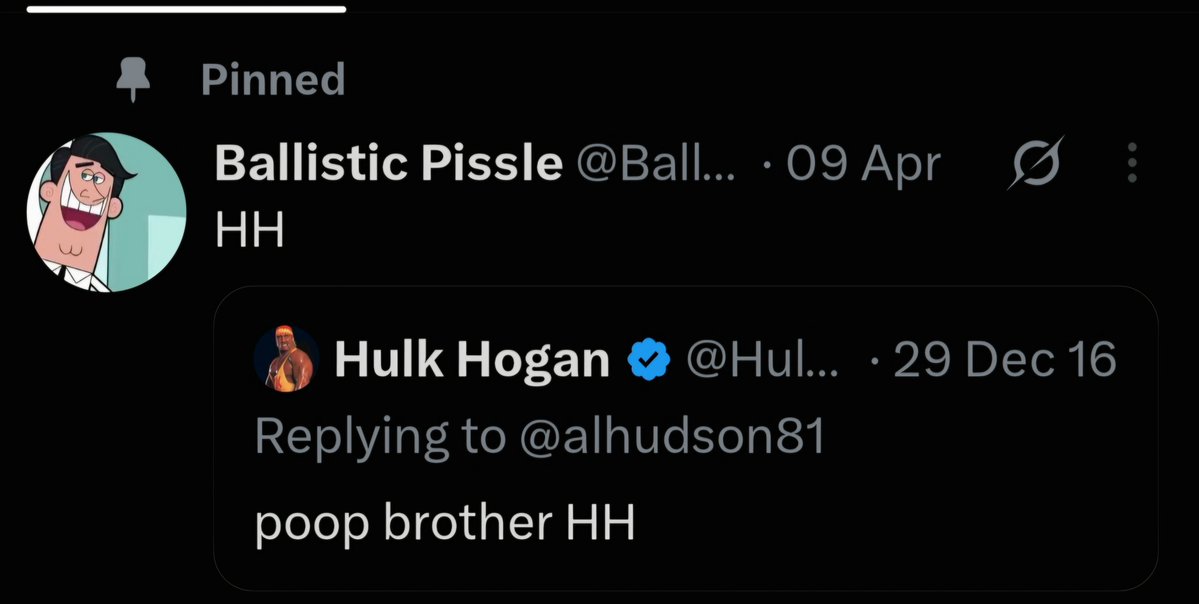Screen dimensions: 1199x604
Task: Click the truncated @Hul... handle
Action: tap(762, 359)
